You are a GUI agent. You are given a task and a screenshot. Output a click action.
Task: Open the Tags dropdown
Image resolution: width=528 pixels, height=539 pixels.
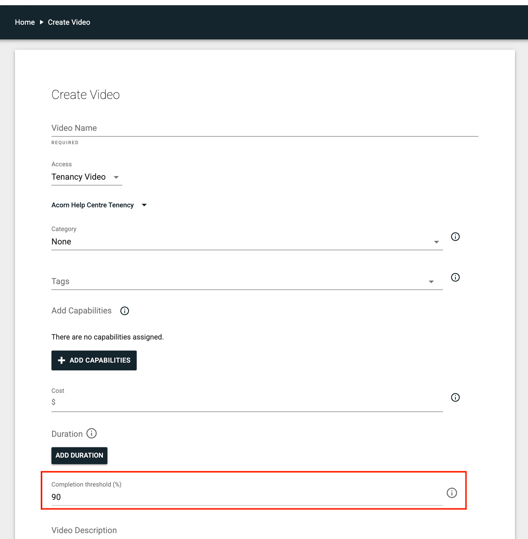click(247, 282)
